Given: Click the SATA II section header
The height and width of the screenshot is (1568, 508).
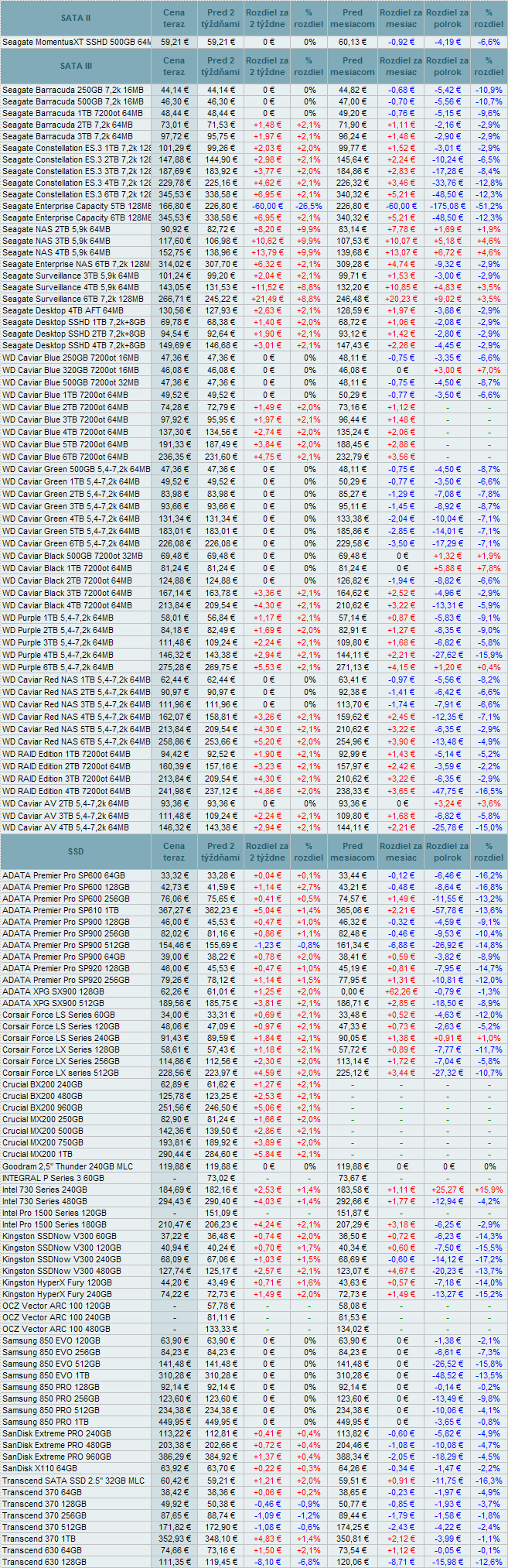Looking at the screenshot, I should pos(76,18).
